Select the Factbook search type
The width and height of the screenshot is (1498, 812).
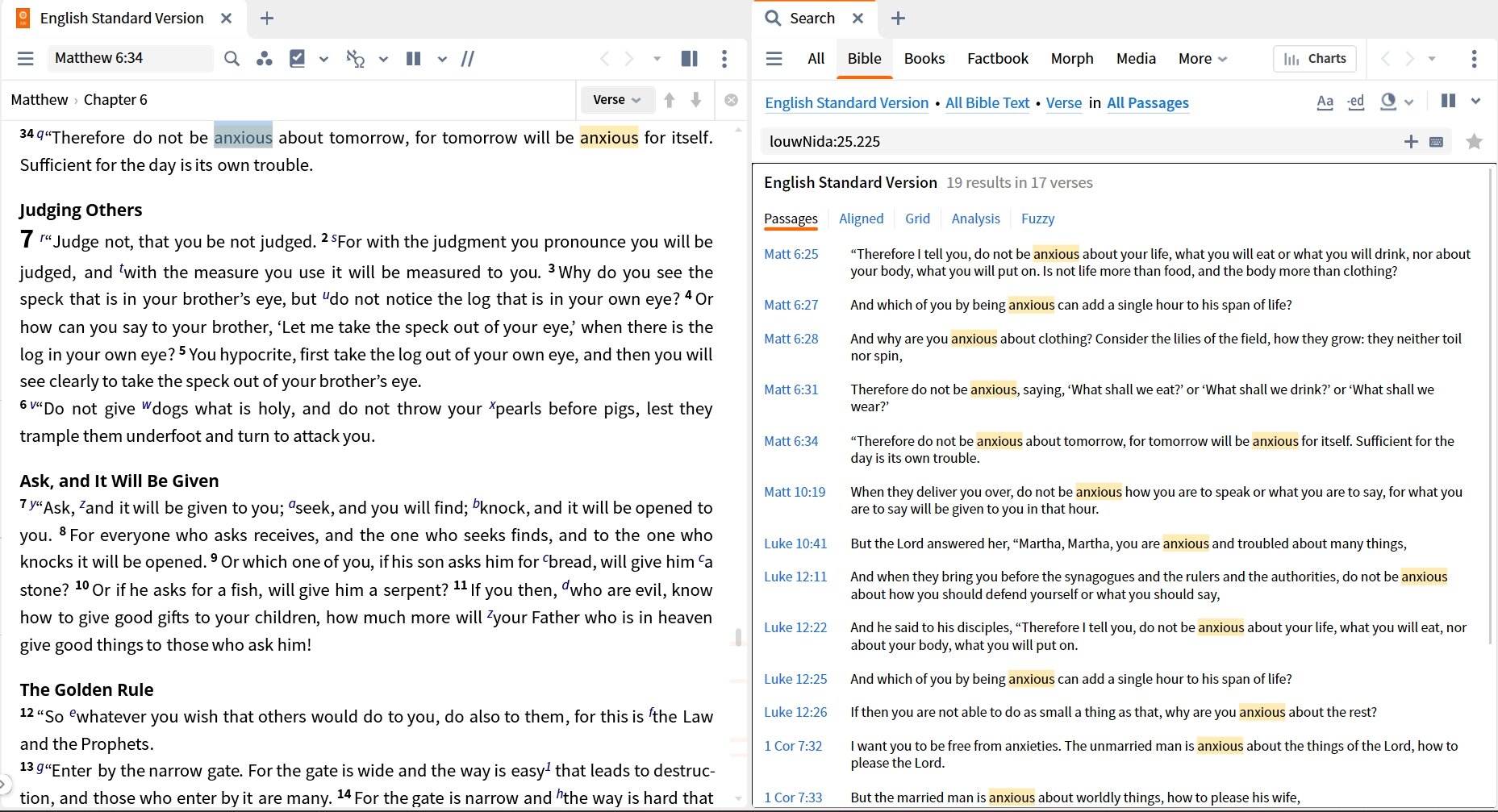pos(998,58)
